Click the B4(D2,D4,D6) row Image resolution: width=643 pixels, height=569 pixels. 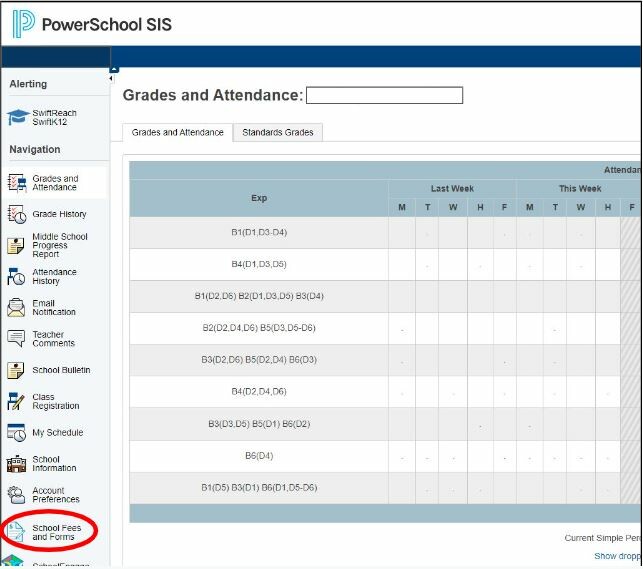pos(385,391)
